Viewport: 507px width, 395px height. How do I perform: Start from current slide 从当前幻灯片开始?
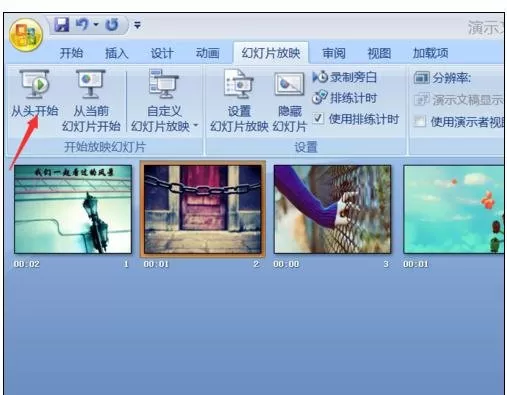(x=91, y=101)
